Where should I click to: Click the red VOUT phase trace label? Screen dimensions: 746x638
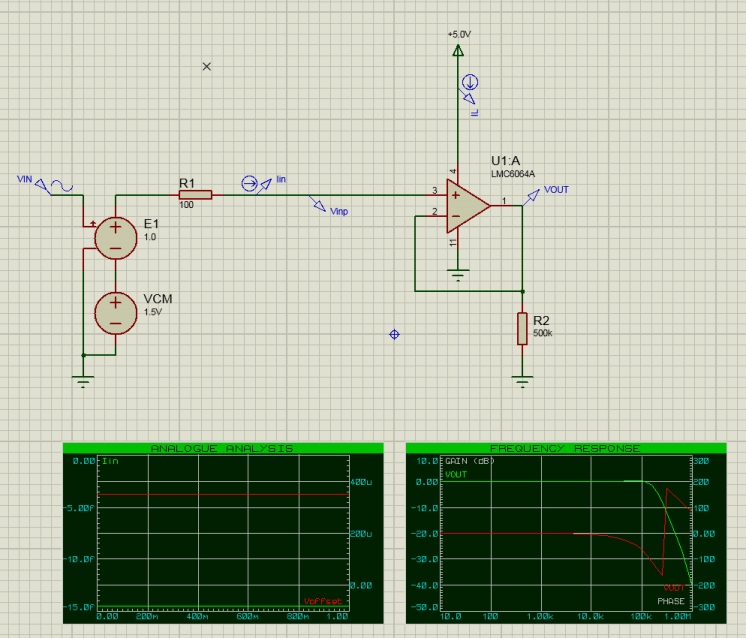(674, 588)
